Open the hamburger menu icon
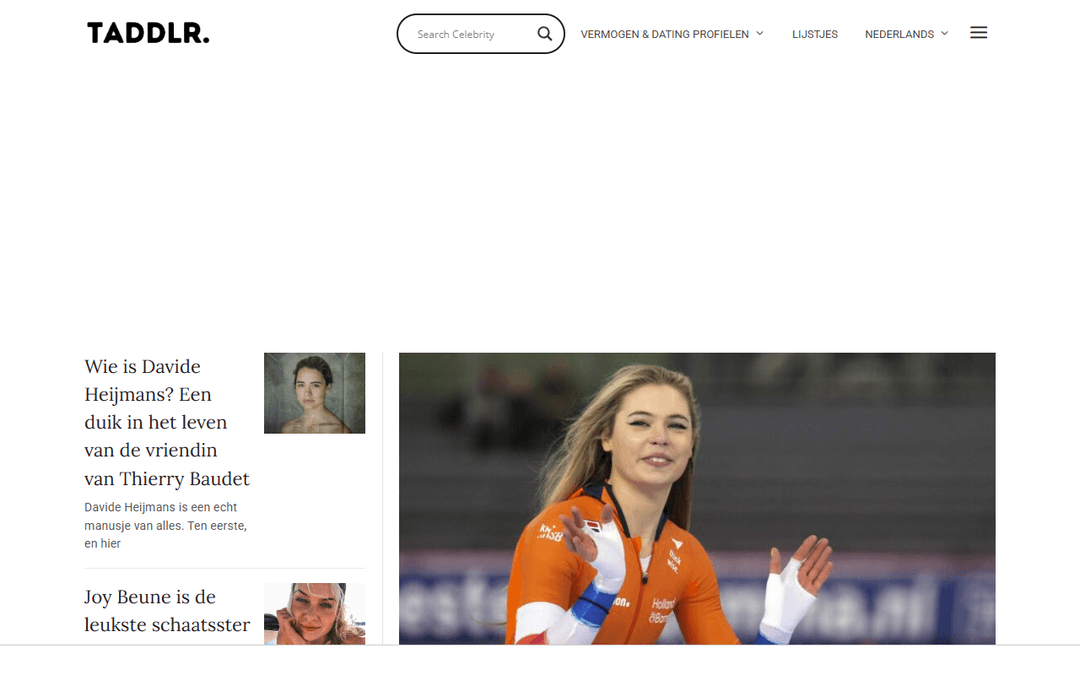This screenshot has width=1080, height=675. [x=979, y=32]
